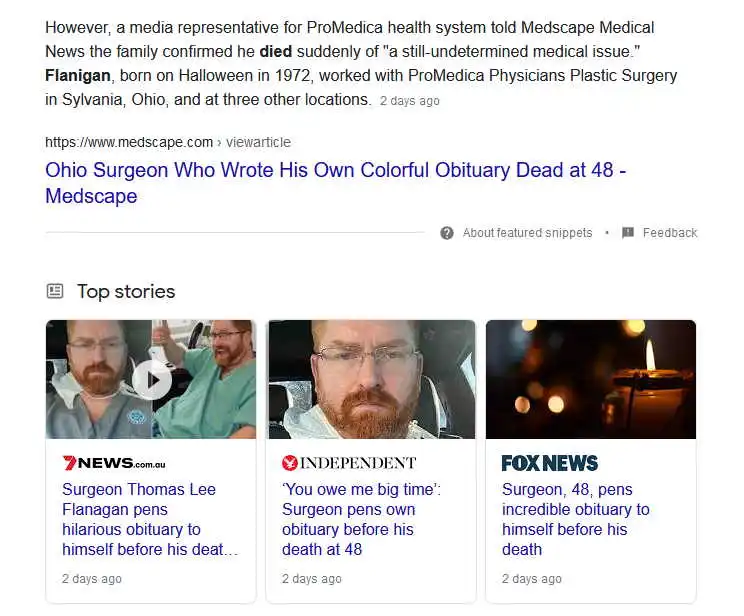Click the medscape.com URL breadcrumb

pyautogui.click(x=167, y=142)
